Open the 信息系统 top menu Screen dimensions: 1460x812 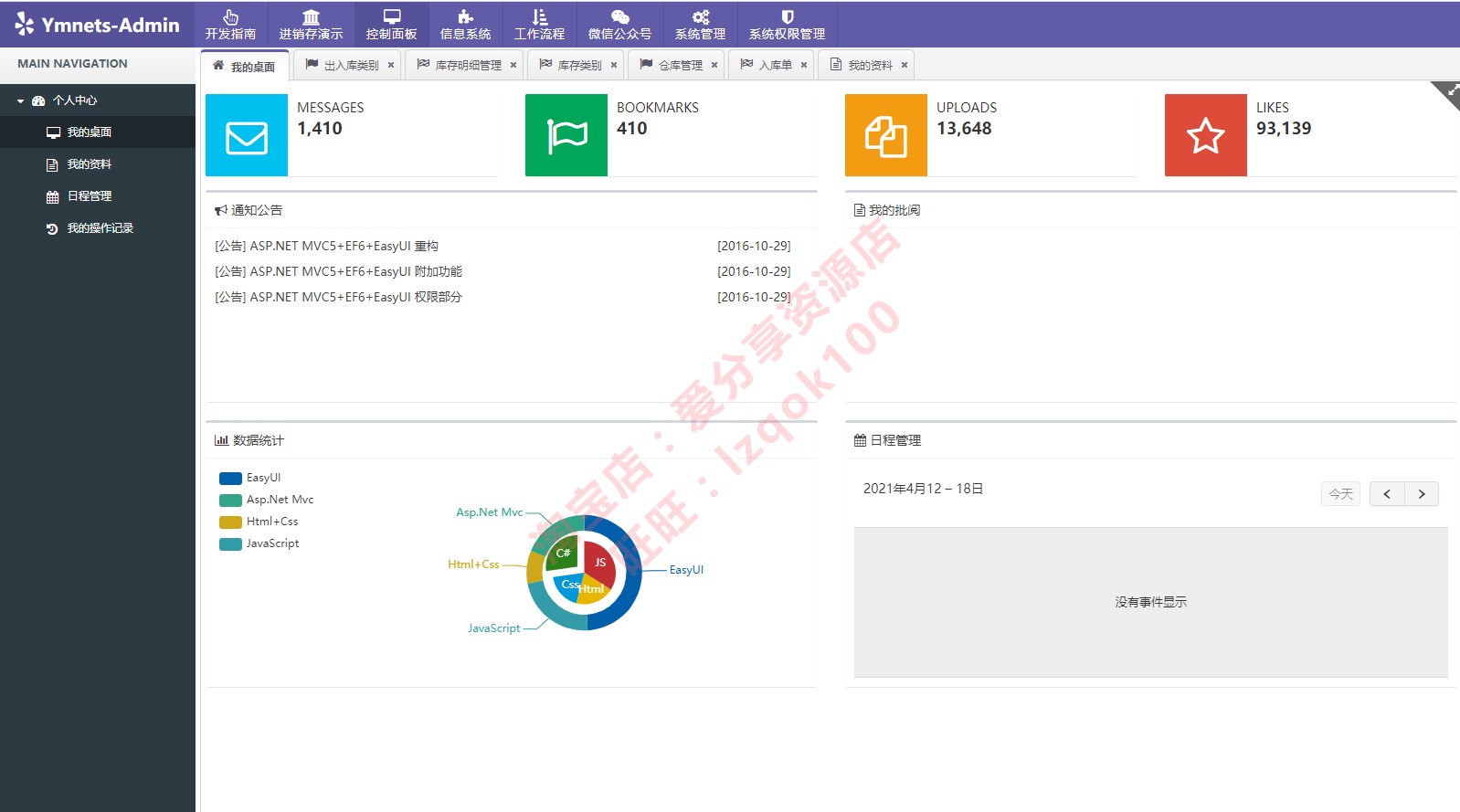click(465, 25)
